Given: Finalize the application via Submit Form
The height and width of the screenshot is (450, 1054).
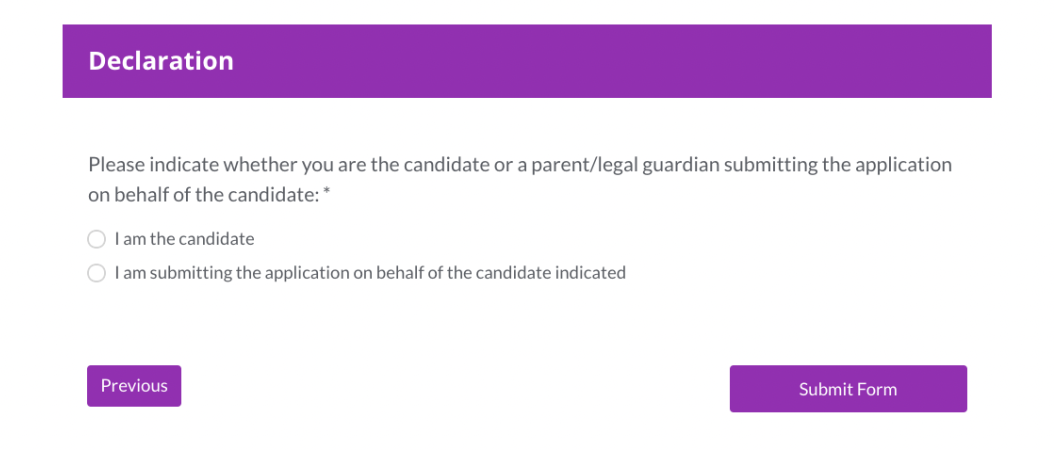Looking at the screenshot, I should [848, 389].
